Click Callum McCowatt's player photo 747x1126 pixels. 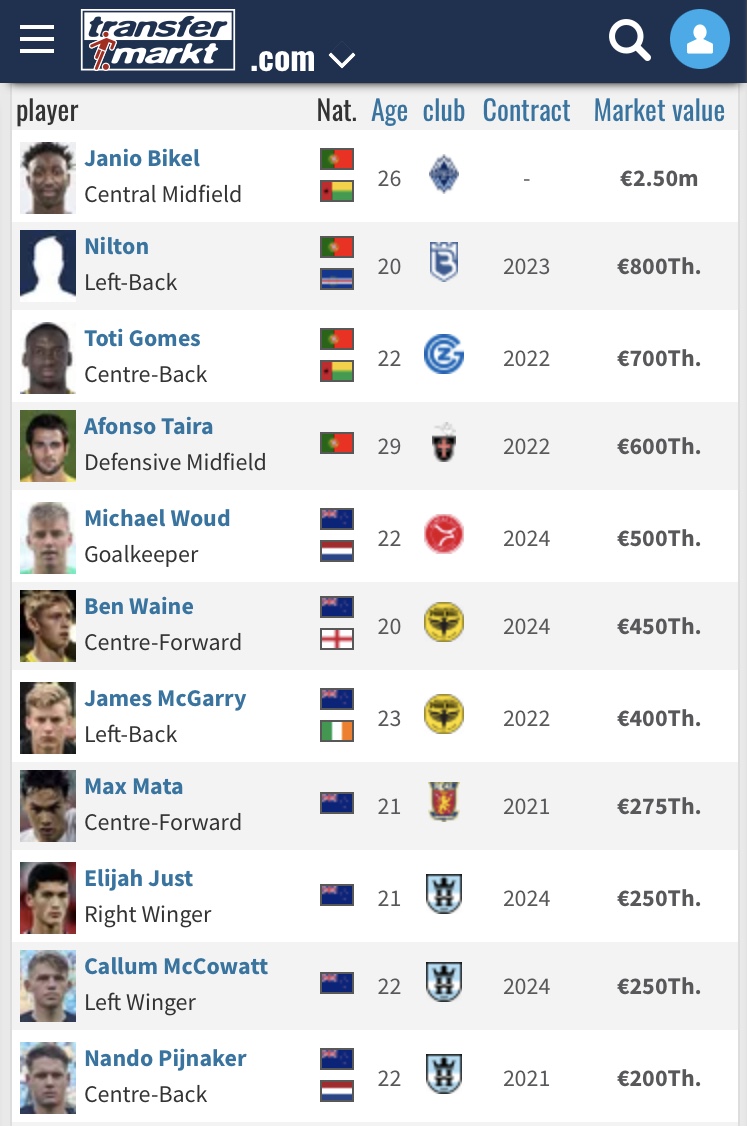(48, 985)
